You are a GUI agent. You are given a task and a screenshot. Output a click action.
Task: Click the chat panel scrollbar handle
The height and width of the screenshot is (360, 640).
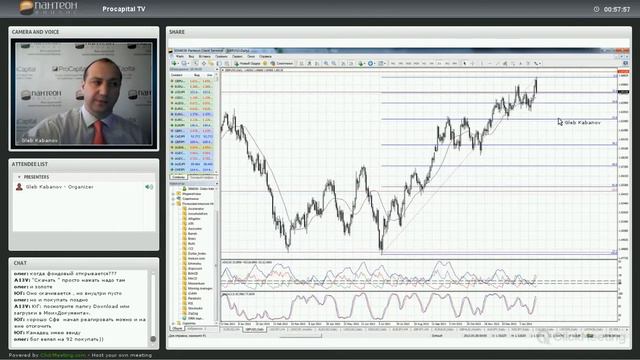pos(153,339)
